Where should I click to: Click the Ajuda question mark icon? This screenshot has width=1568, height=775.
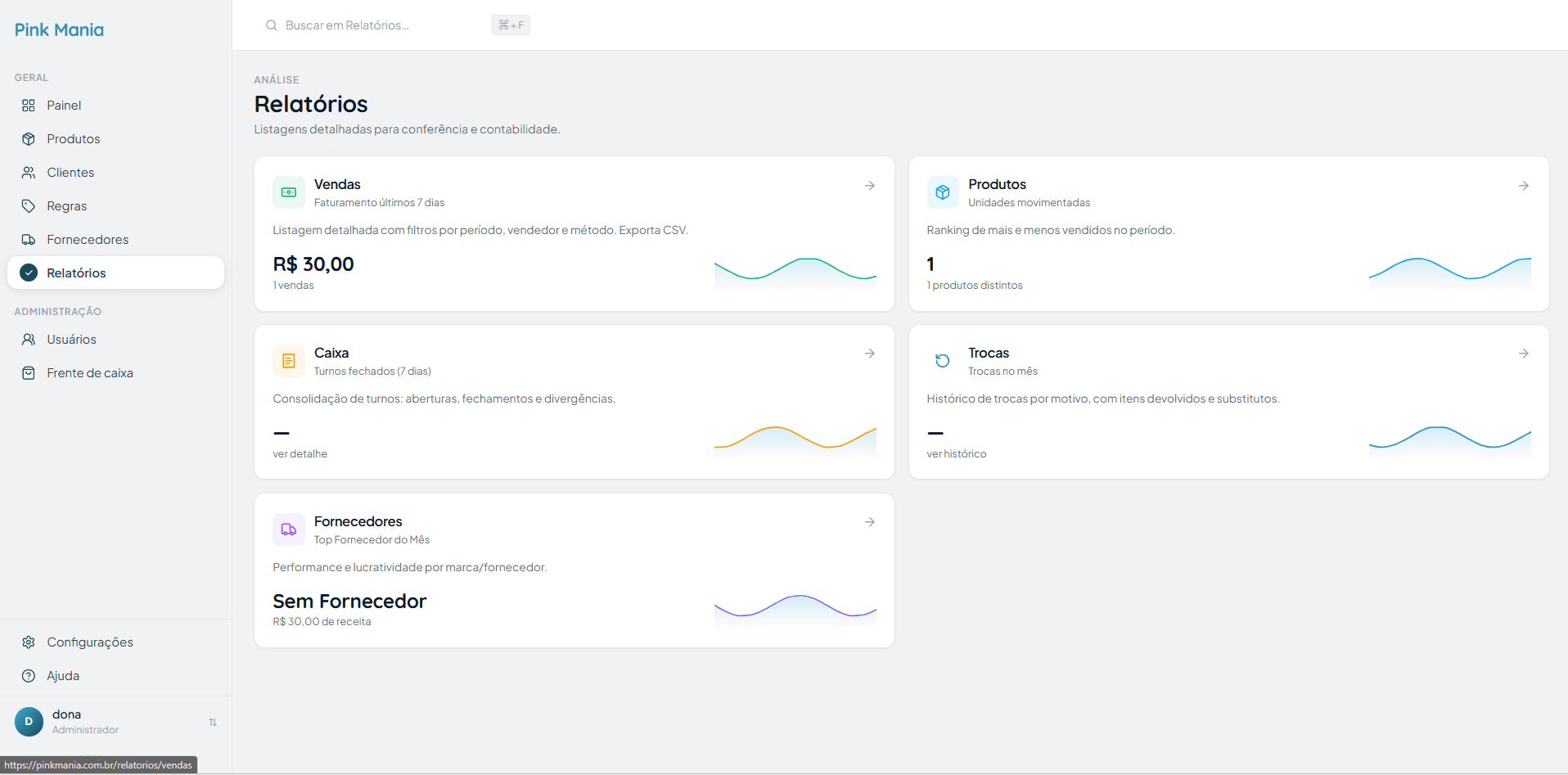29,676
